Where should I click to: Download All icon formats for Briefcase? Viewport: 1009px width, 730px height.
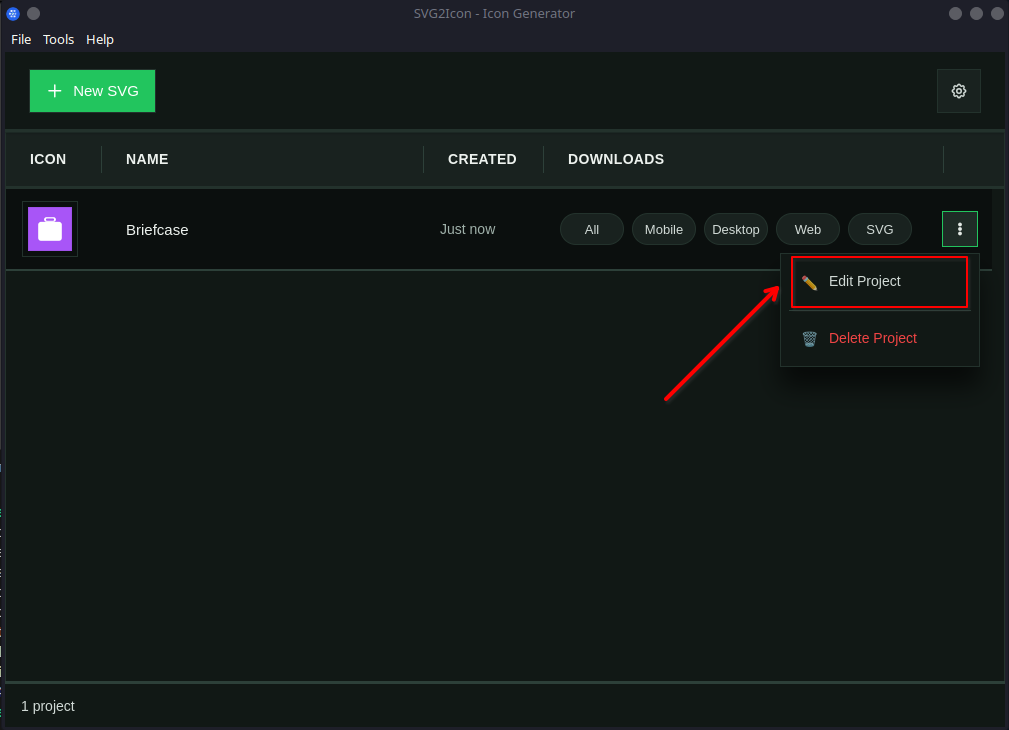(x=591, y=229)
